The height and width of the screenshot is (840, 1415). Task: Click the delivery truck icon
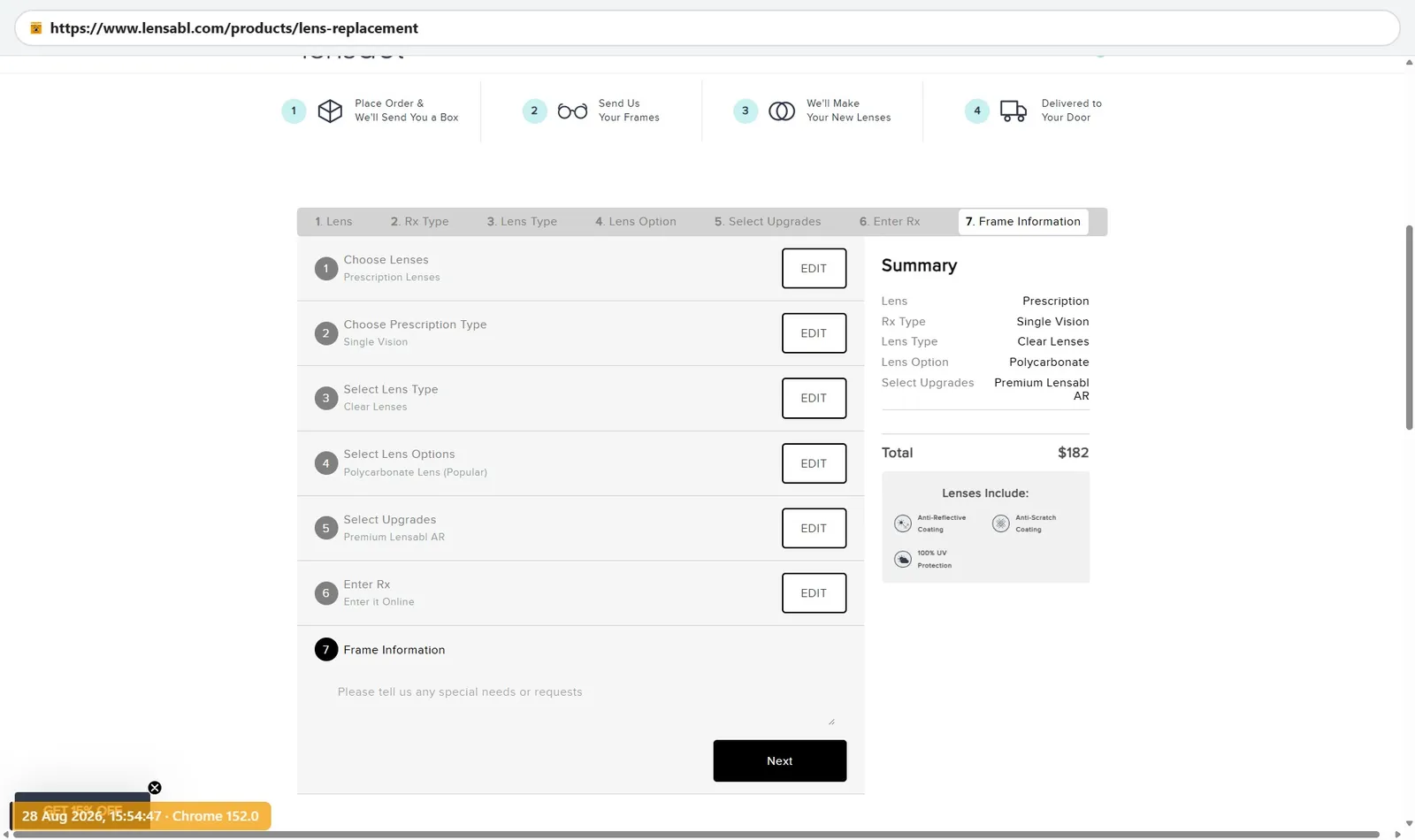pyautogui.click(x=1013, y=111)
